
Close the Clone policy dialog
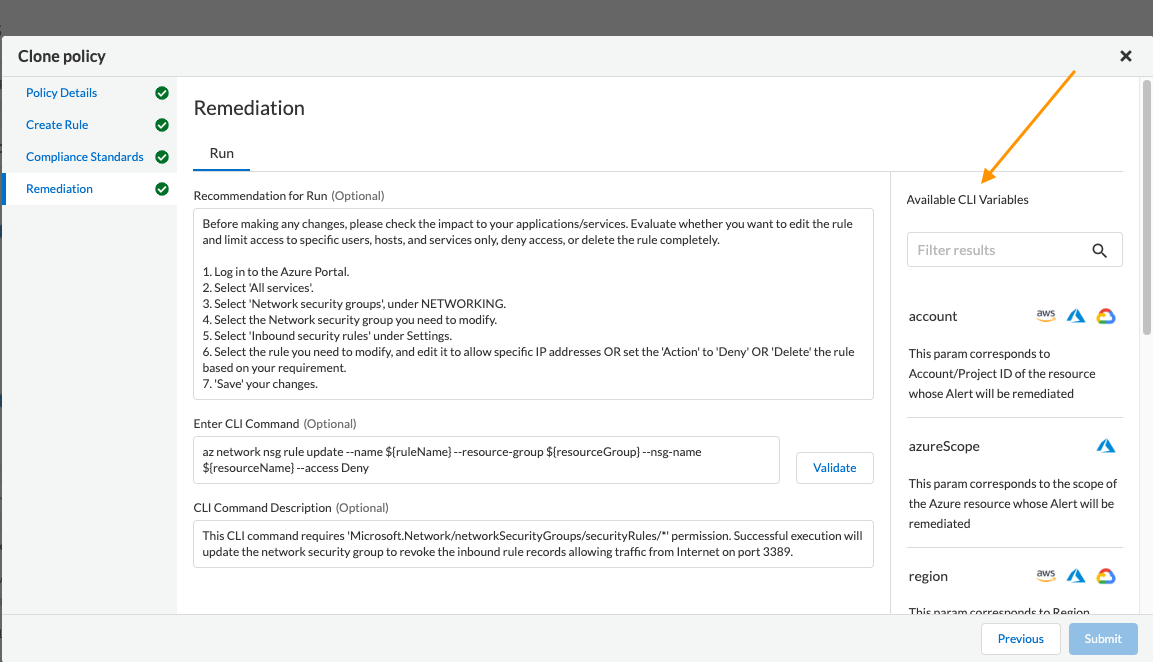tap(1126, 56)
